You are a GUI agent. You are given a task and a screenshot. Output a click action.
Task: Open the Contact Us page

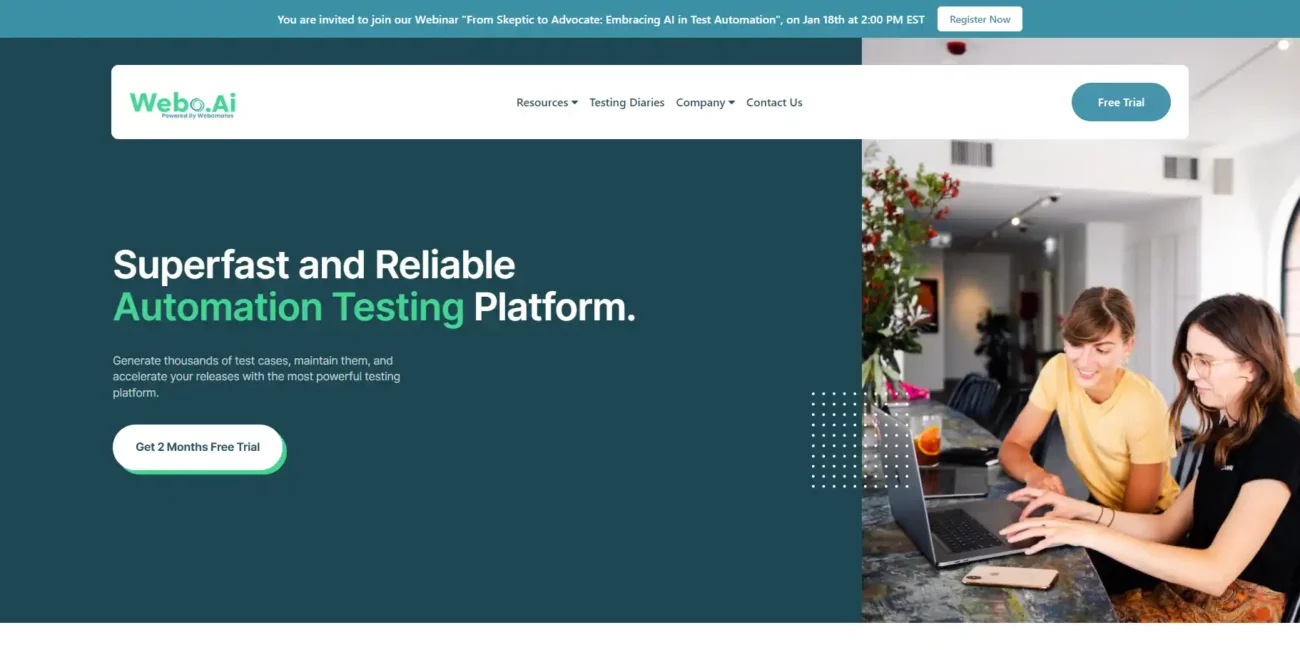coord(774,103)
